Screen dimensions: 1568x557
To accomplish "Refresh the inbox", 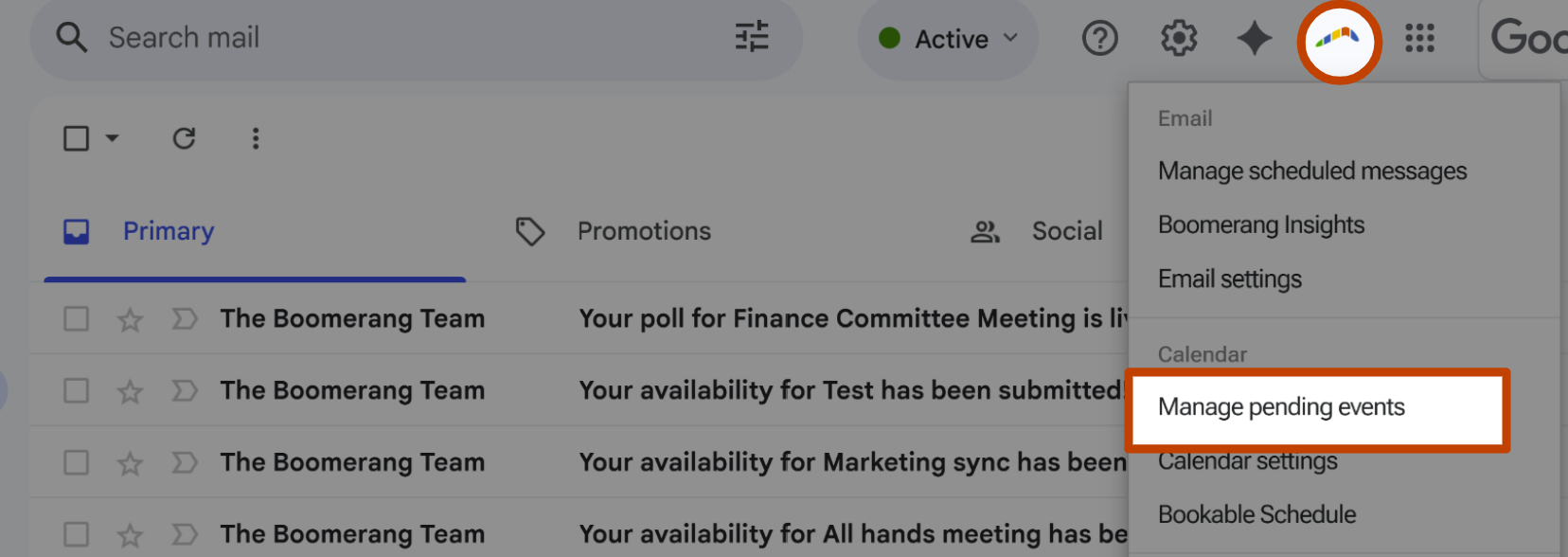I will (184, 139).
